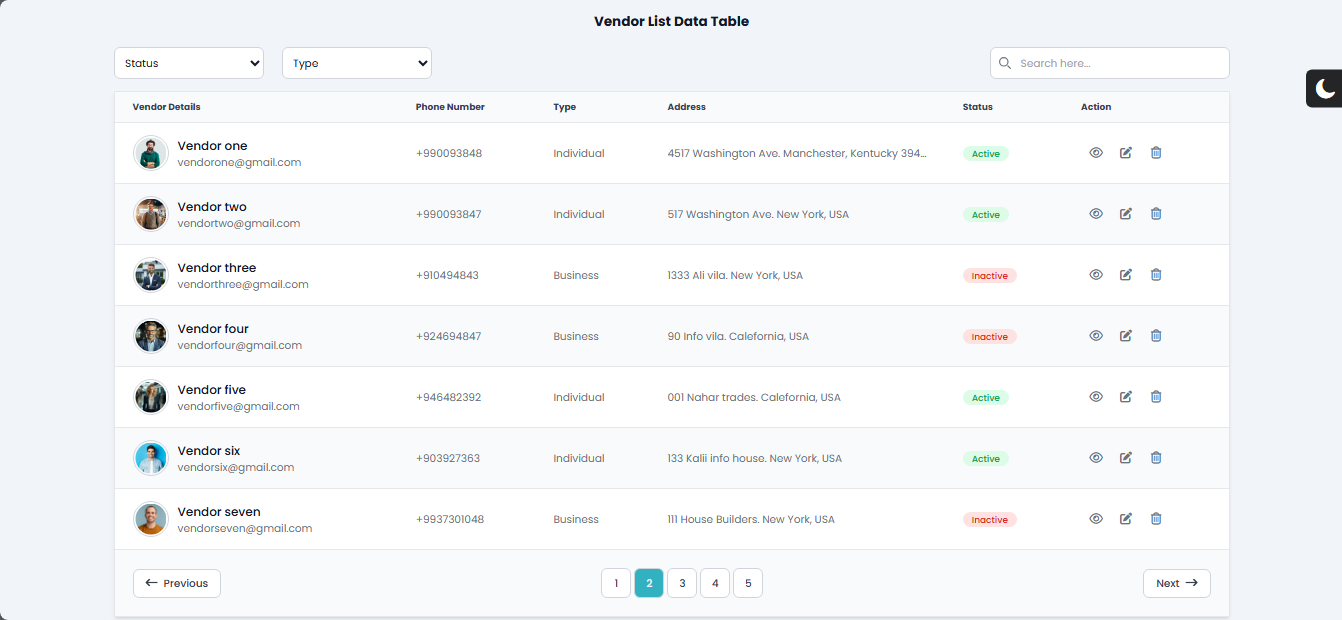Edit Vendor five with pencil icon
The image size is (1342, 620).
click(1126, 397)
